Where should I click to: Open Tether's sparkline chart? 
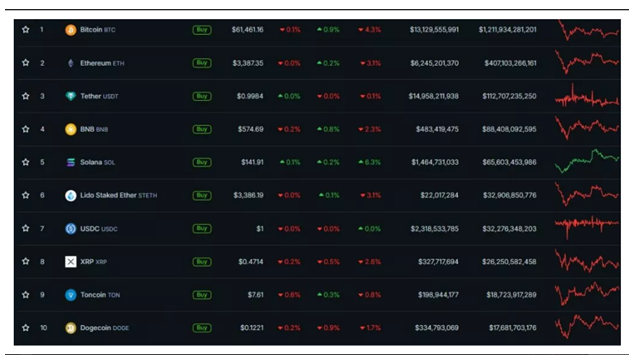click(x=587, y=96)
